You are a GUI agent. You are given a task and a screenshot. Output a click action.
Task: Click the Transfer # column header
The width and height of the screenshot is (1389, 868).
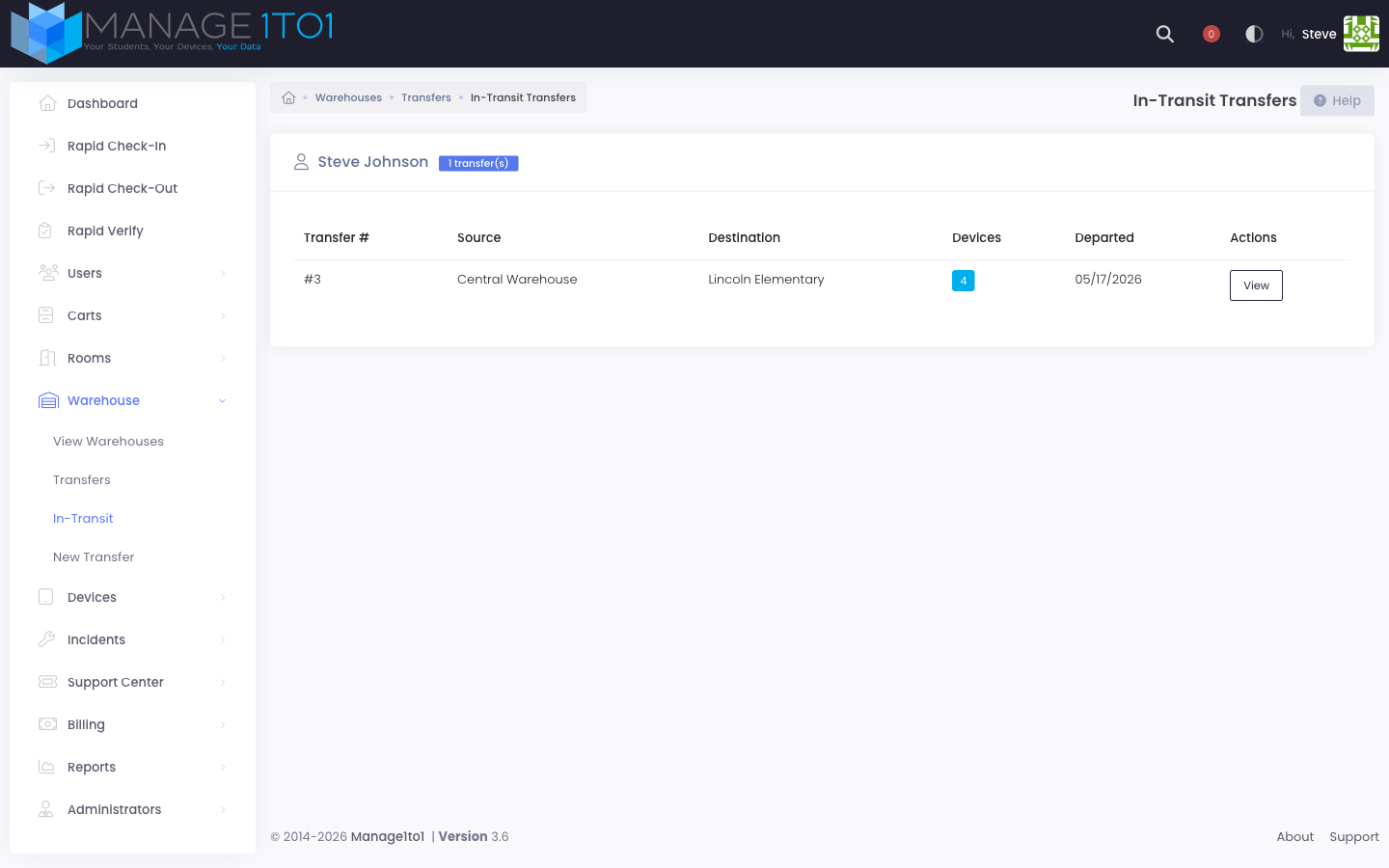[x=337, y=237]
